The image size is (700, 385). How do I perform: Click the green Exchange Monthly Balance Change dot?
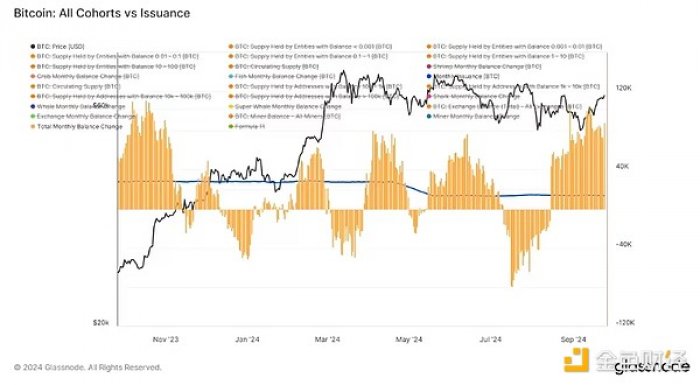coord(33,117)
